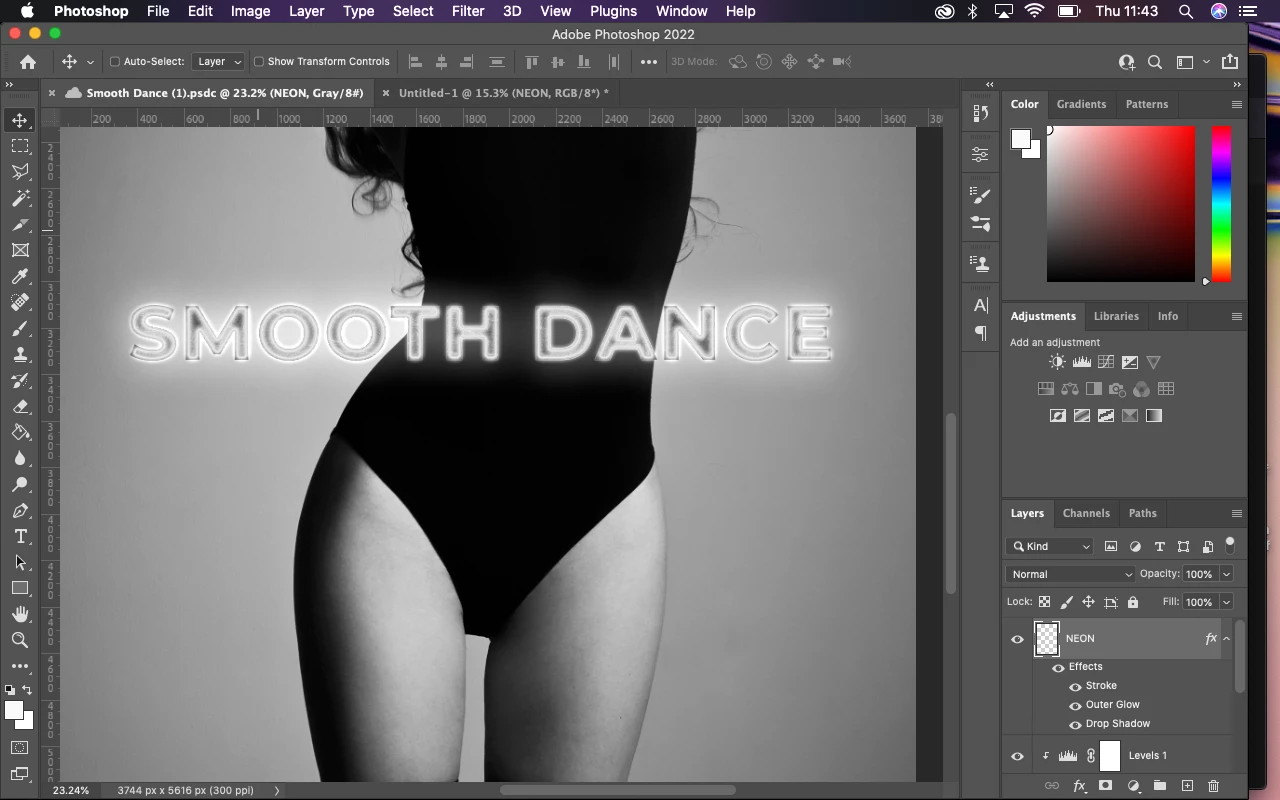1280x800 pixels.
Task: Collapse the NEON layer effects list
Action: [1227, 639]
